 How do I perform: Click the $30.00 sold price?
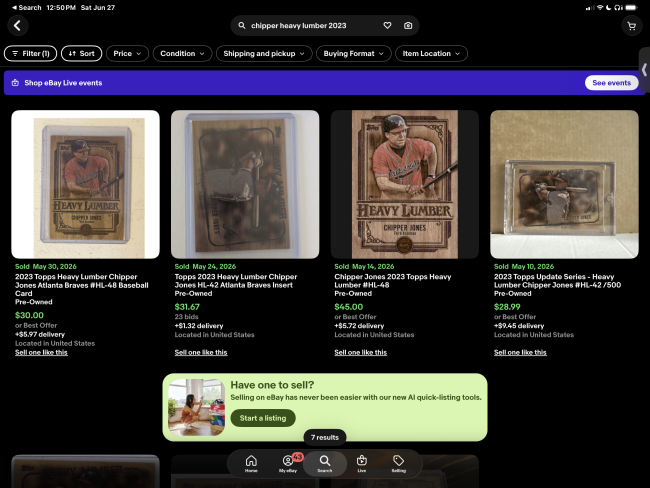[x=29, y=315]
